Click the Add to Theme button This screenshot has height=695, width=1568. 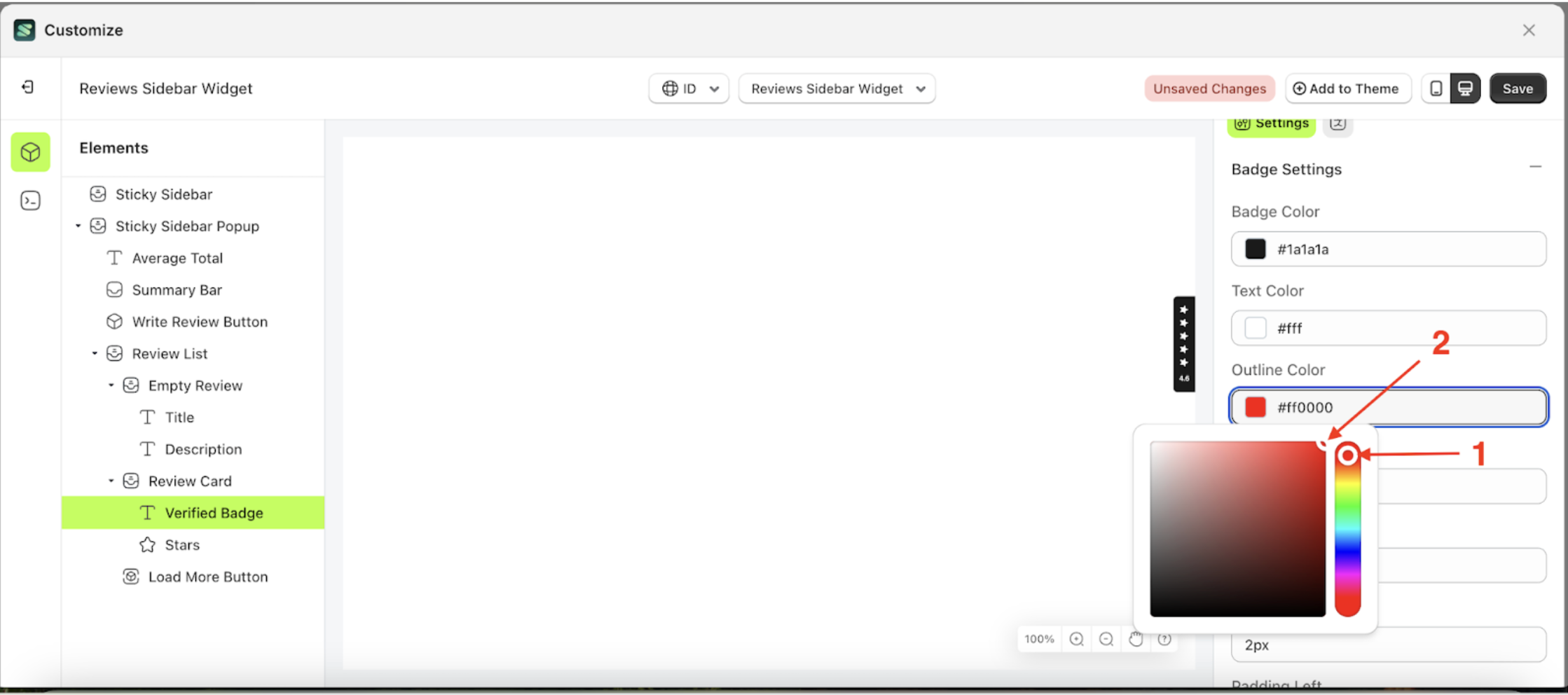1347,88
